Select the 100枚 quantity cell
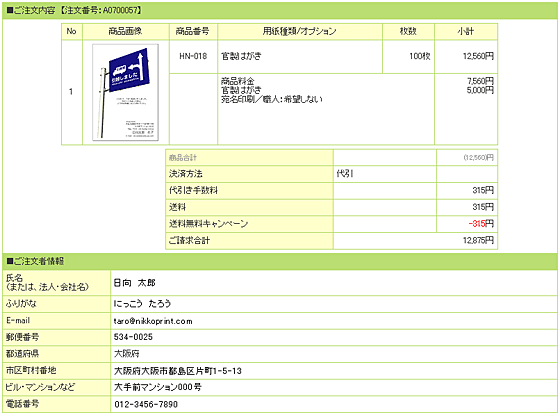 [x=408, y=56]
